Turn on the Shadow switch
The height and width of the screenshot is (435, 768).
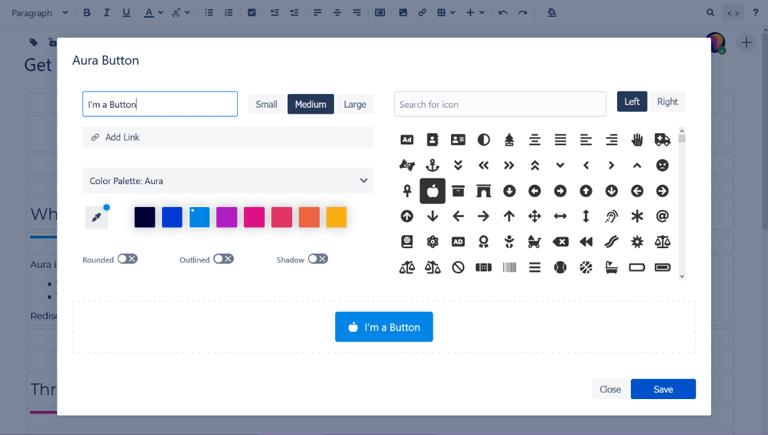click(x=318, y=259)
